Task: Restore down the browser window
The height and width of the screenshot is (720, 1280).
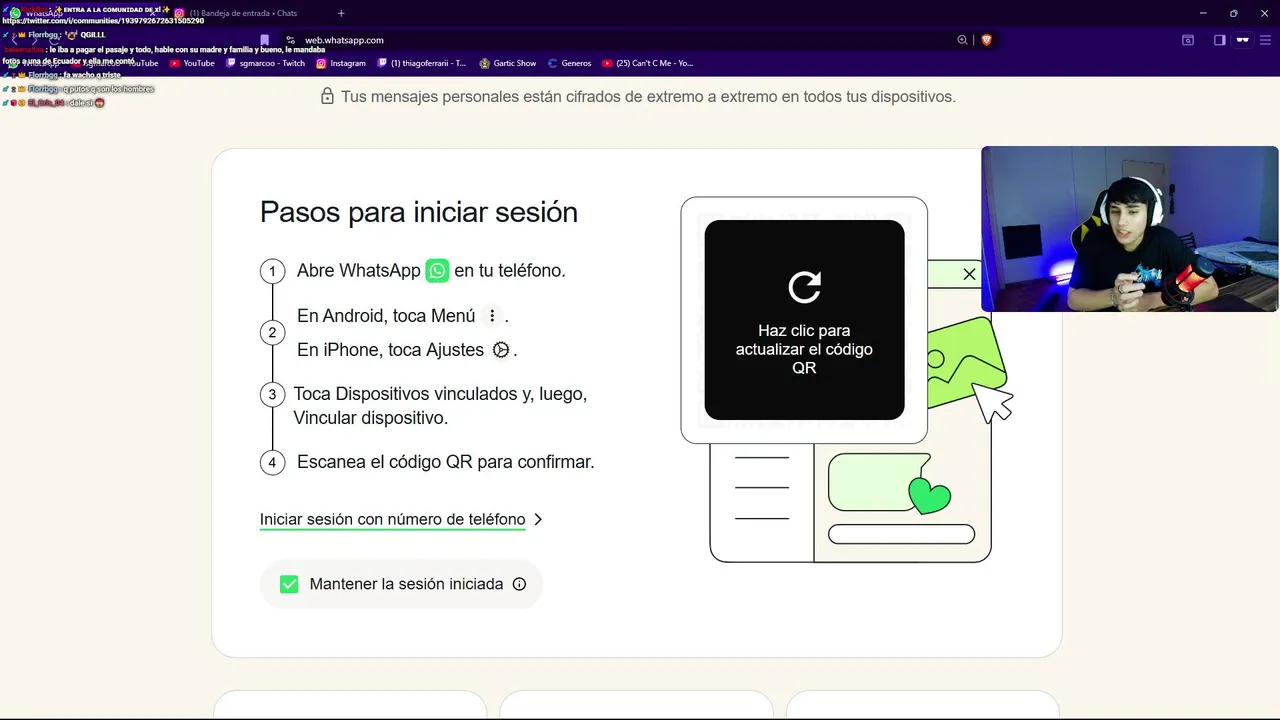Action: pyautogui.click(x=1233, y=13)
